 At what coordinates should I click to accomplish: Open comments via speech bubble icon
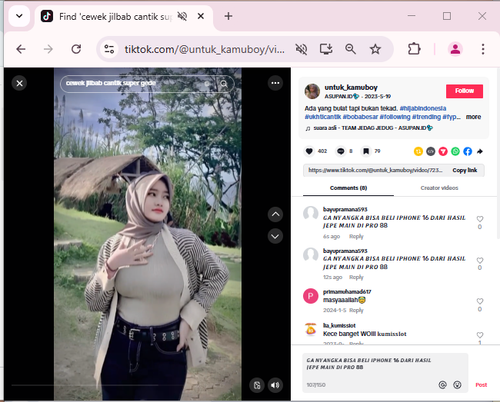tap(341, 151)
